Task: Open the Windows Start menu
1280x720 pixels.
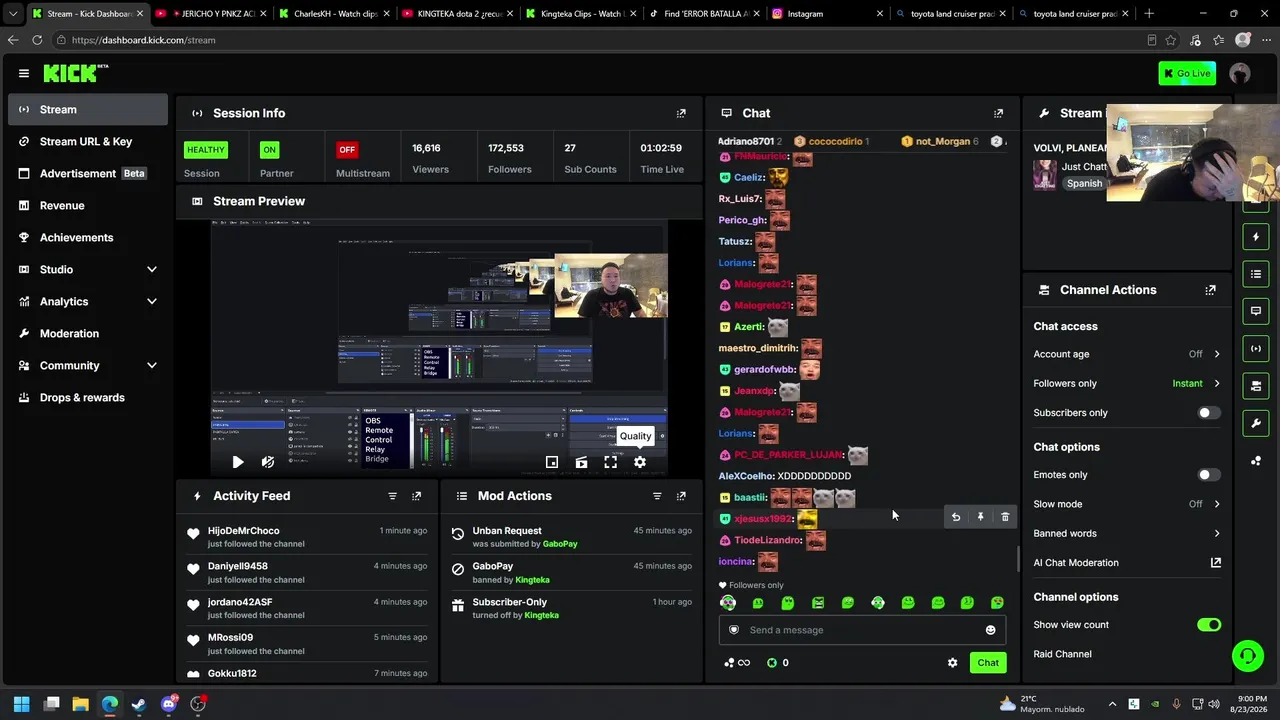Action: 22,704
